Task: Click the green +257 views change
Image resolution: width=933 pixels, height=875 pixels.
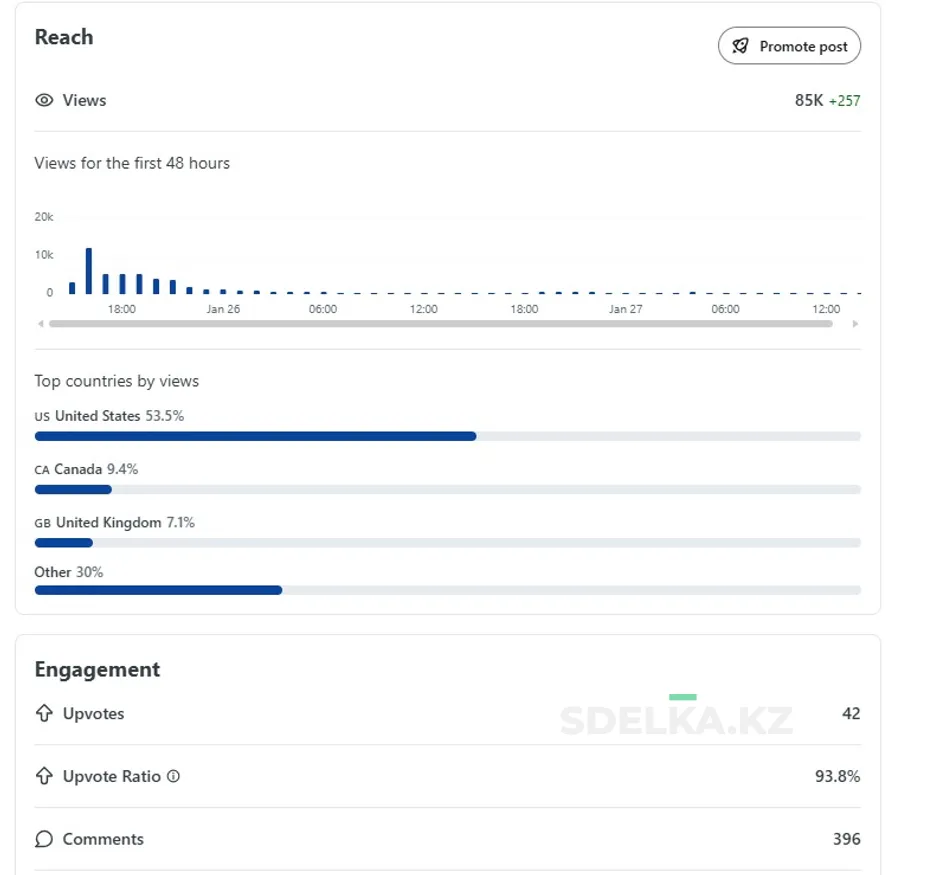Action: pyautogui.click(x=844, y=101)
